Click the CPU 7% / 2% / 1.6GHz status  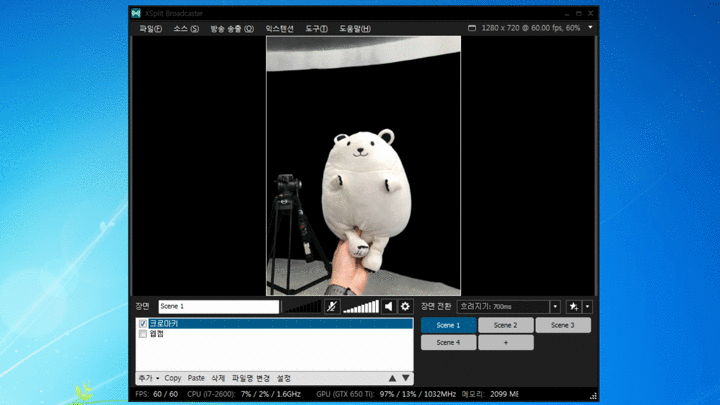tap(244, 394)
